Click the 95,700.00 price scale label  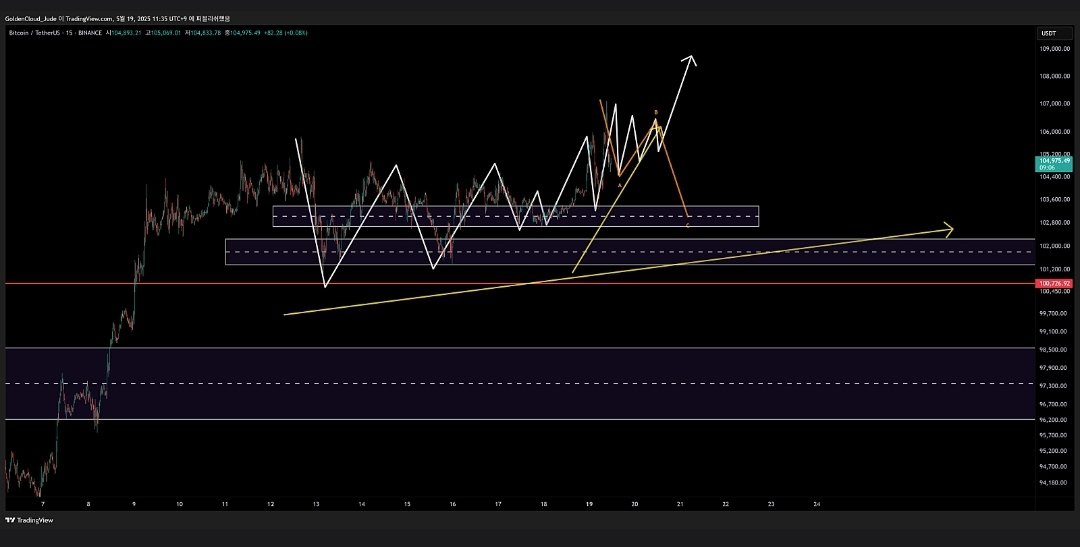pyautogui.click(x=1053, y=435)
